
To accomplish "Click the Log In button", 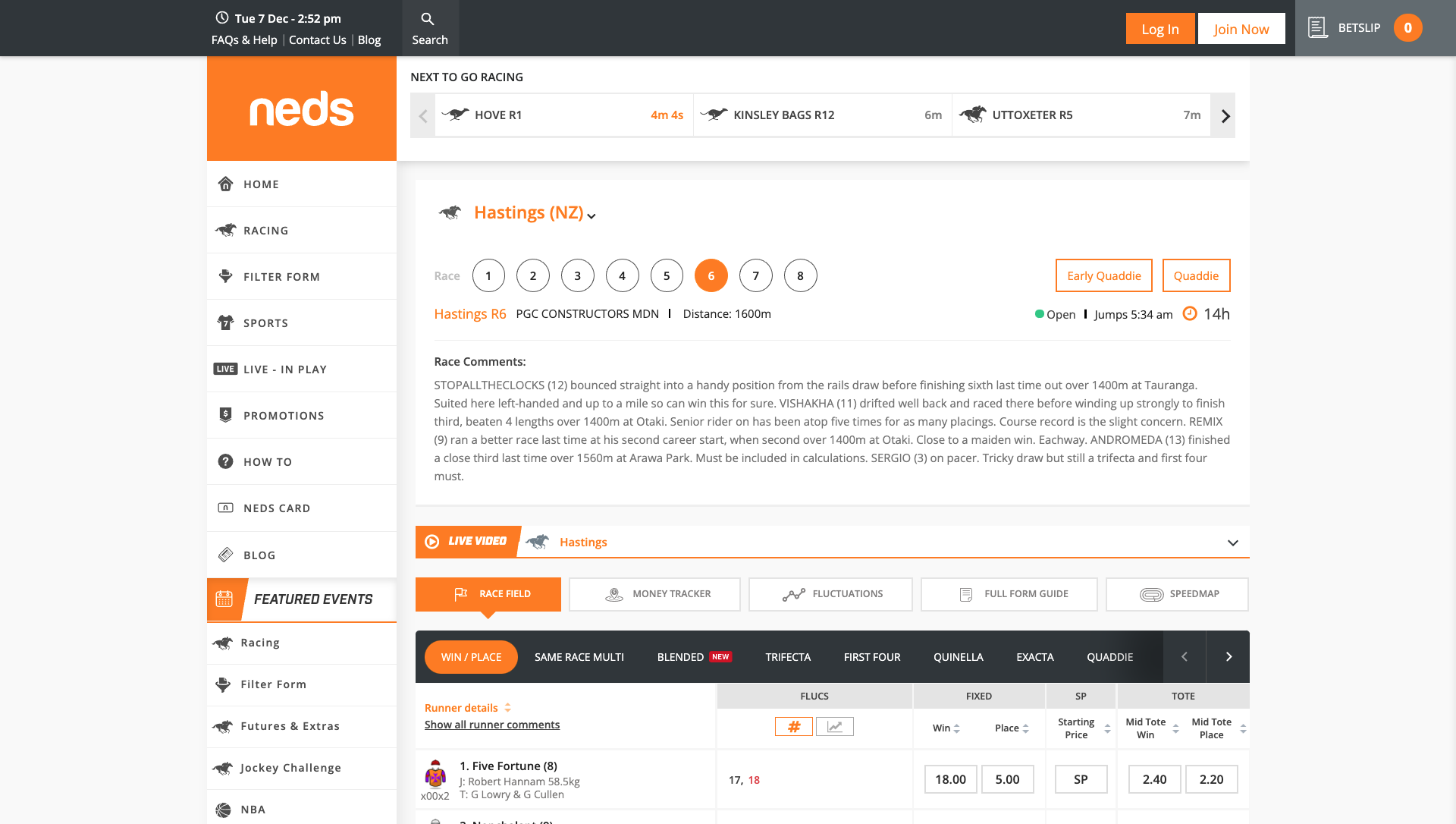I will (x=1160, y=29).
